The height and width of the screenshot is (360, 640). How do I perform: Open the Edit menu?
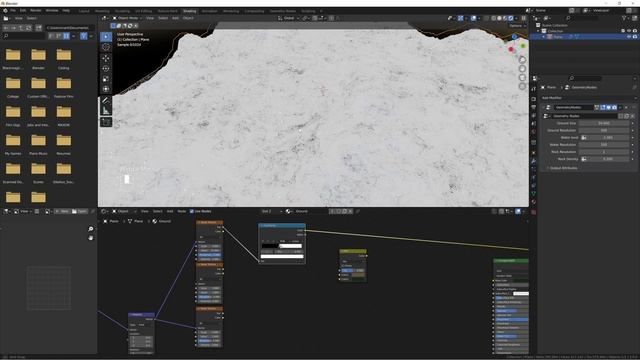click(x=23, y=11)
